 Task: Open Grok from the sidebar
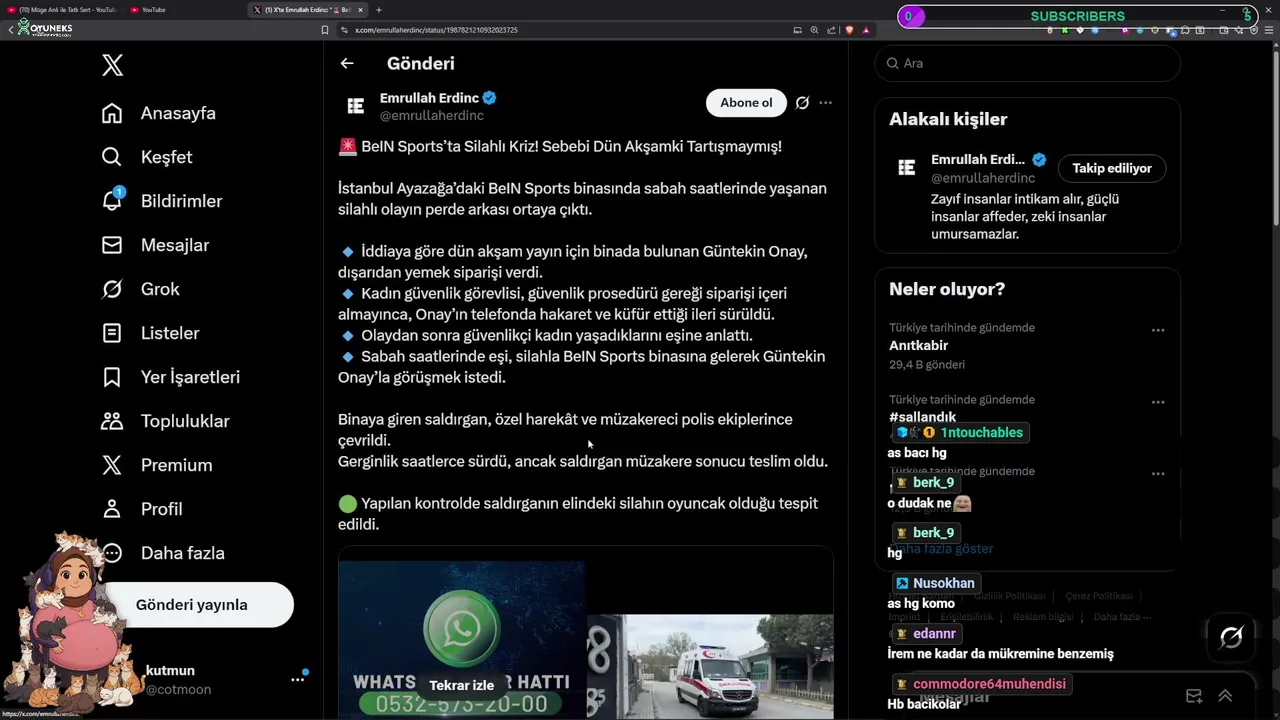point(140,289)
